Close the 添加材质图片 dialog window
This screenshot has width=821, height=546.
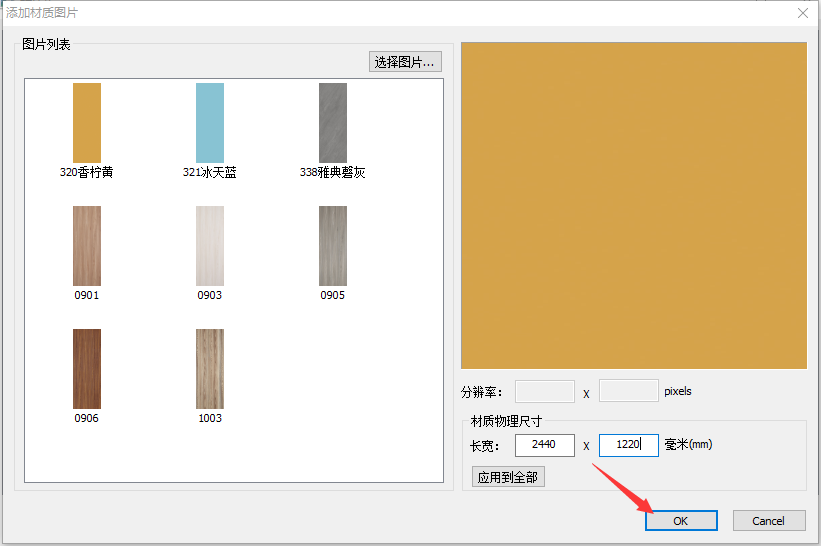[803, 13]
